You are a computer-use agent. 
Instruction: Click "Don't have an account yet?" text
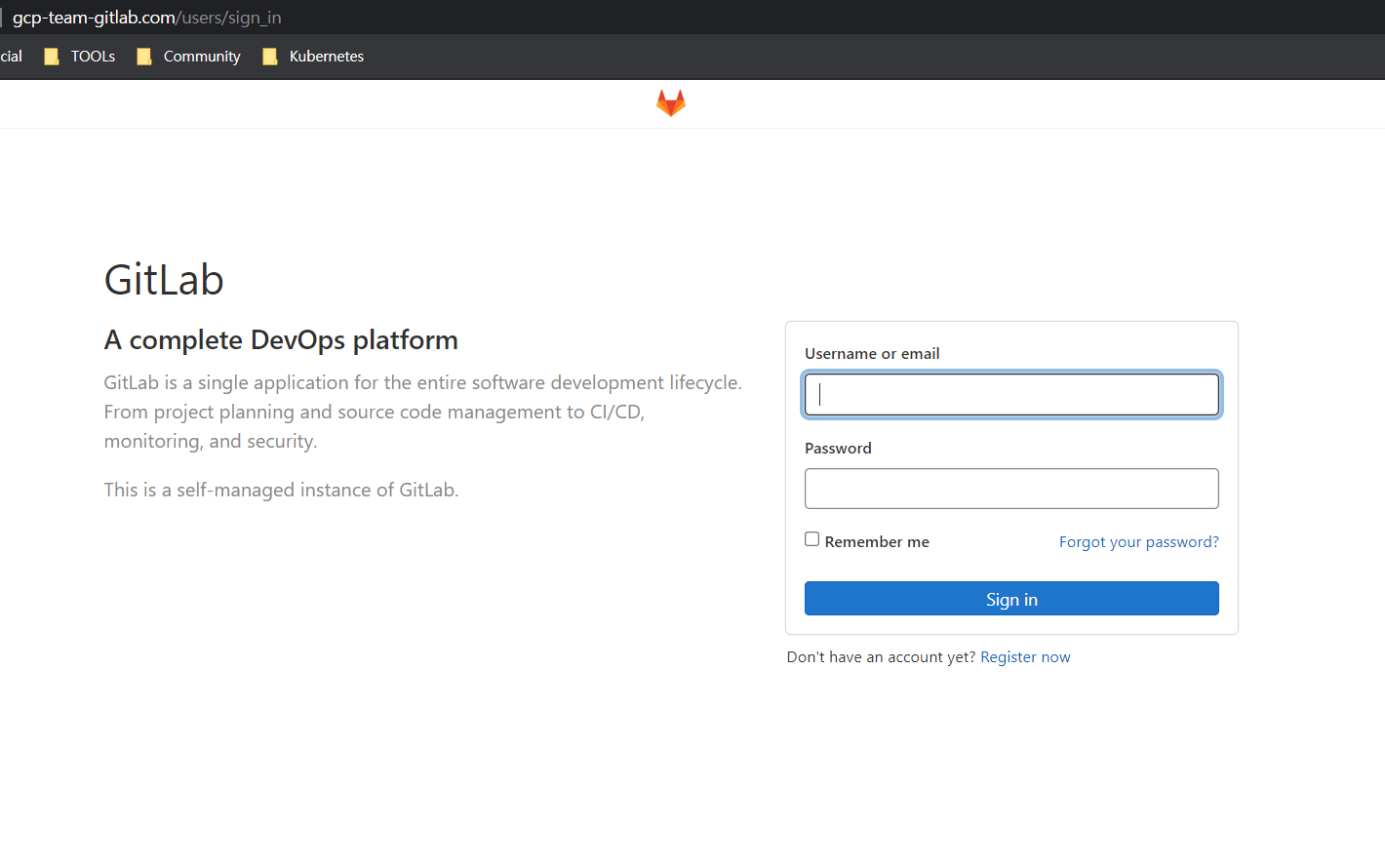[881, 657]
